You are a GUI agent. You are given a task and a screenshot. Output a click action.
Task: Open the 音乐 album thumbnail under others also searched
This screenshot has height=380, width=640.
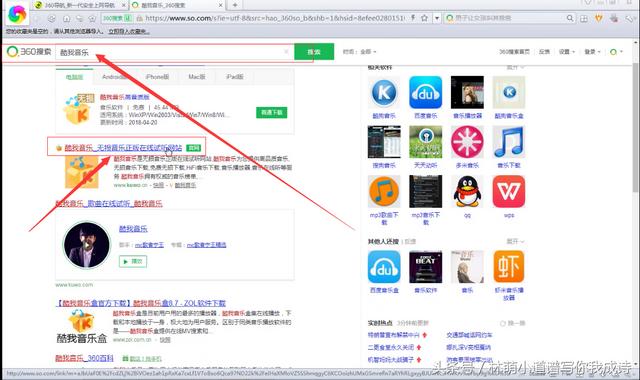[x=467, y=267]
